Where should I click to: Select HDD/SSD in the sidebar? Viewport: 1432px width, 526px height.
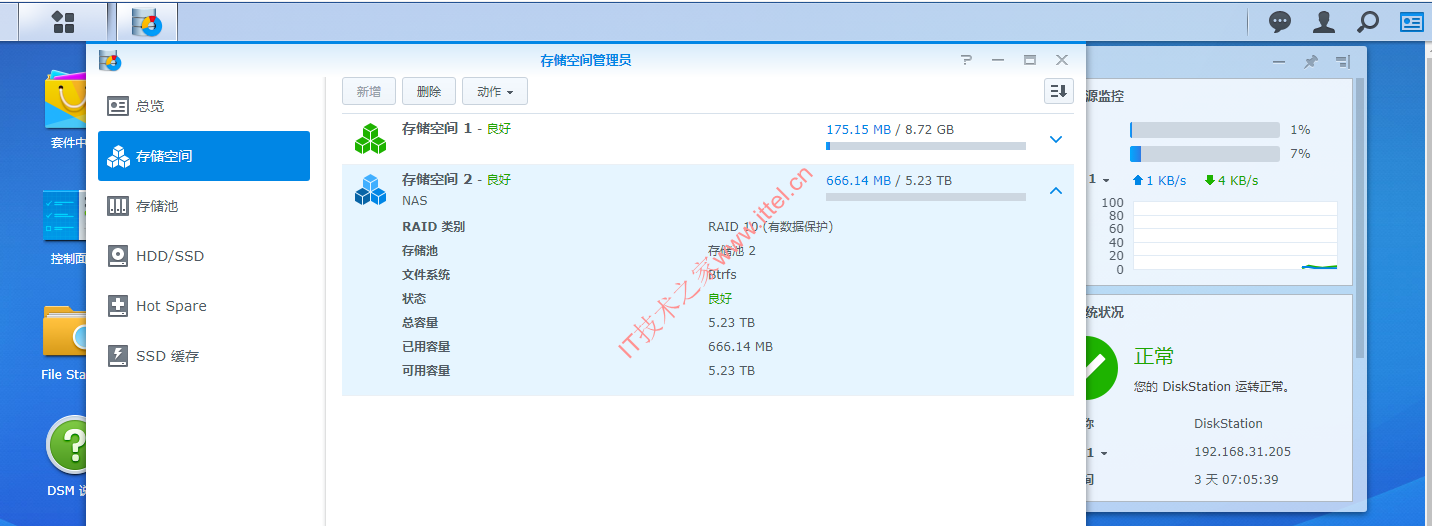pos(204,256)
